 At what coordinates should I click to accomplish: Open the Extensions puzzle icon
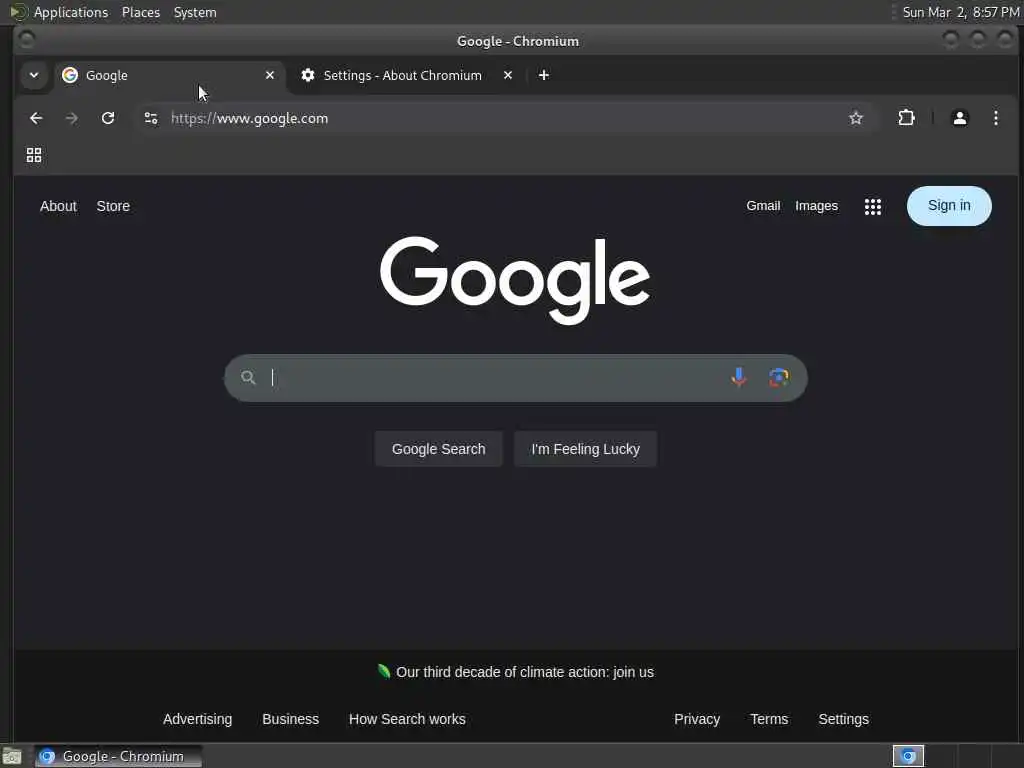click(x=906, y=118)
